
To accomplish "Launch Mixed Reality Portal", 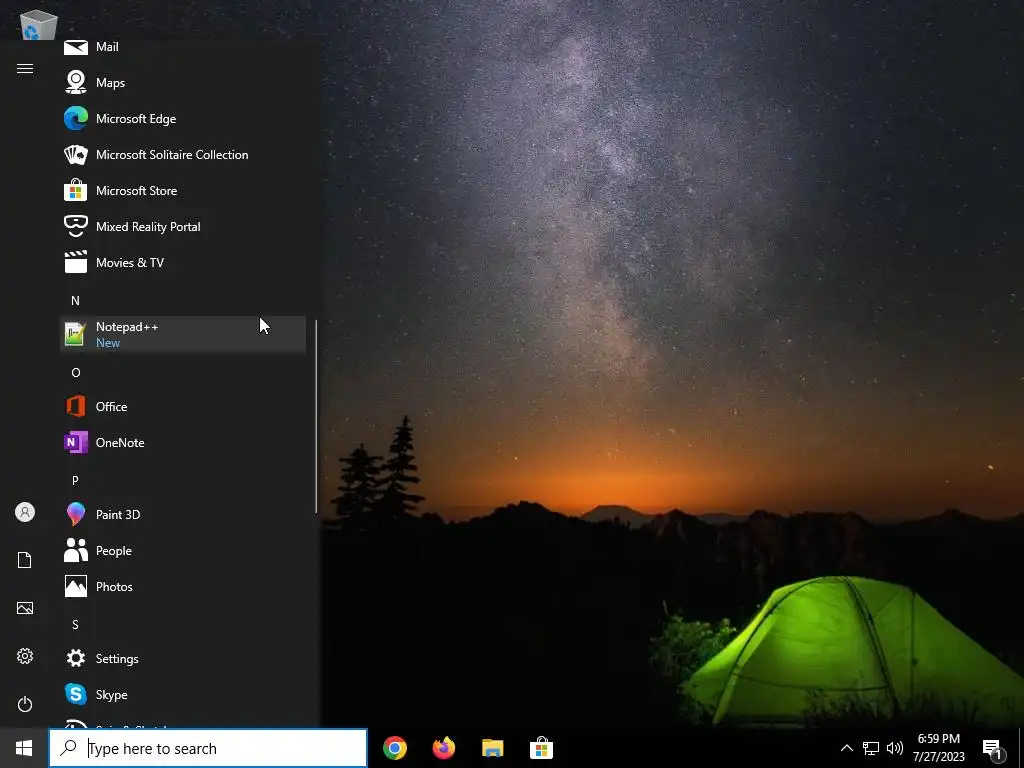I will (x=183, y=227).
